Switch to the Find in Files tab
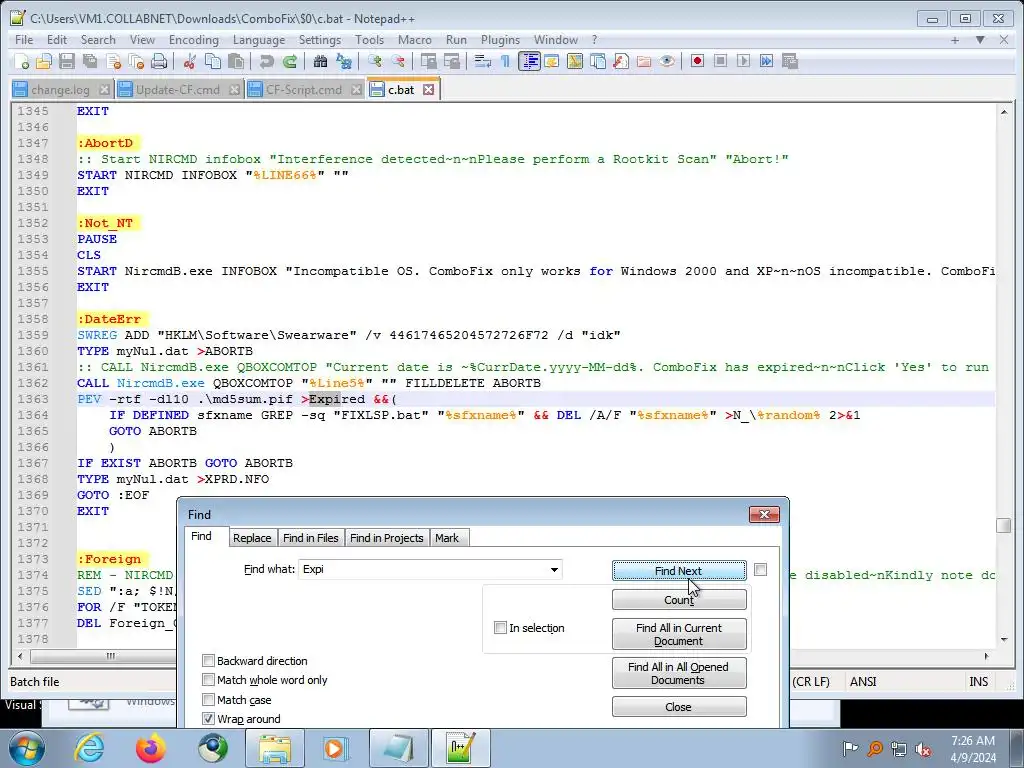This screenshot has height=768, width=1024. pos(310,537)
